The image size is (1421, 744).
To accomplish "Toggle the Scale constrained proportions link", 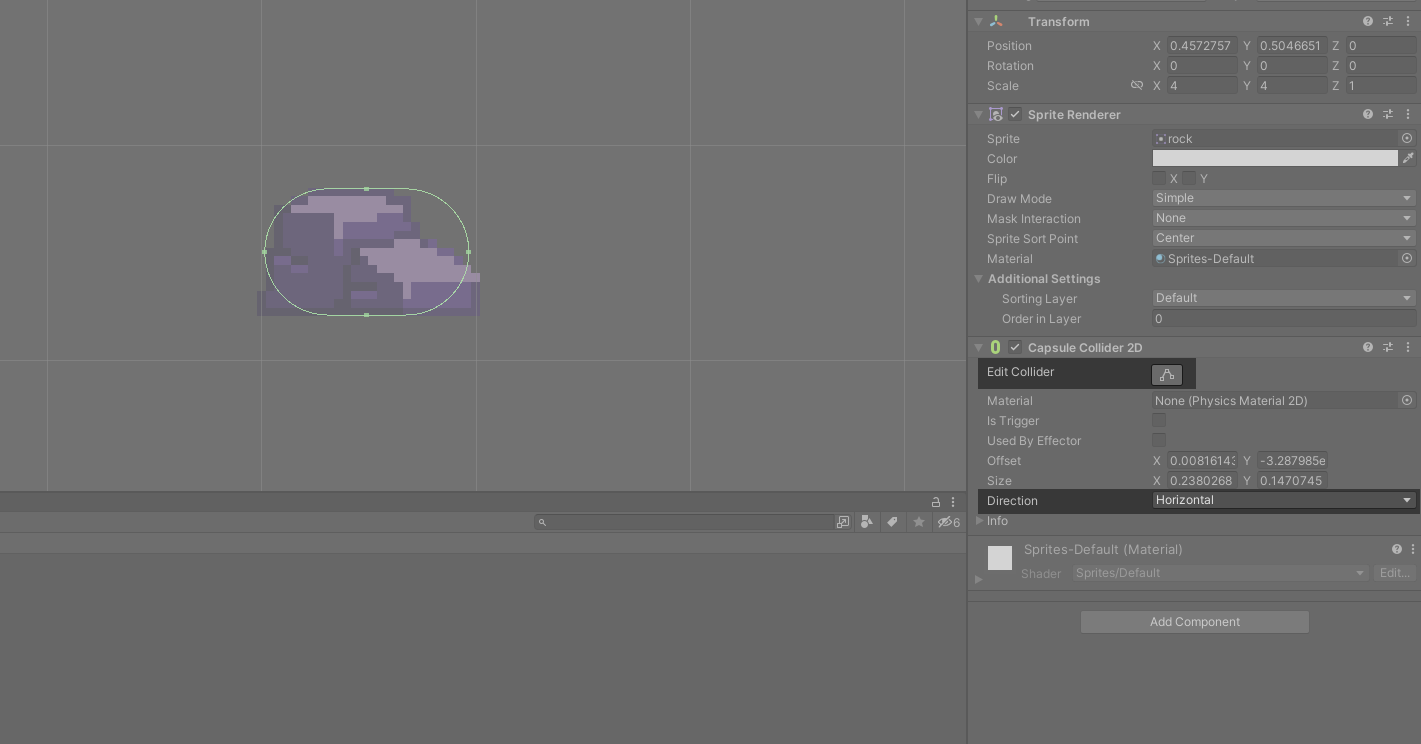I will click(x=1136, y=86).
